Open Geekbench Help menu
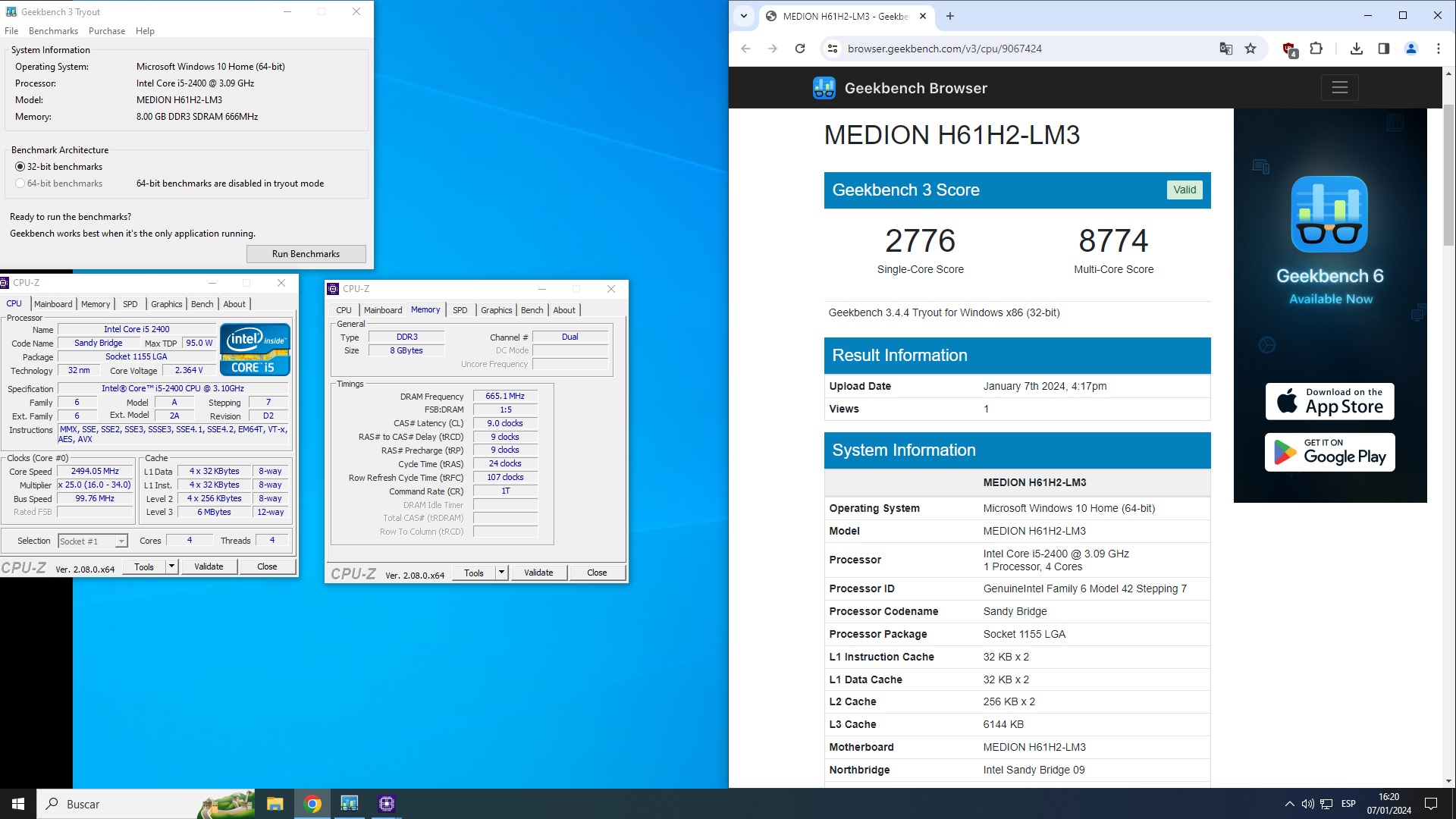Viewport: 1456px width, 819px height. pos(145,31)
